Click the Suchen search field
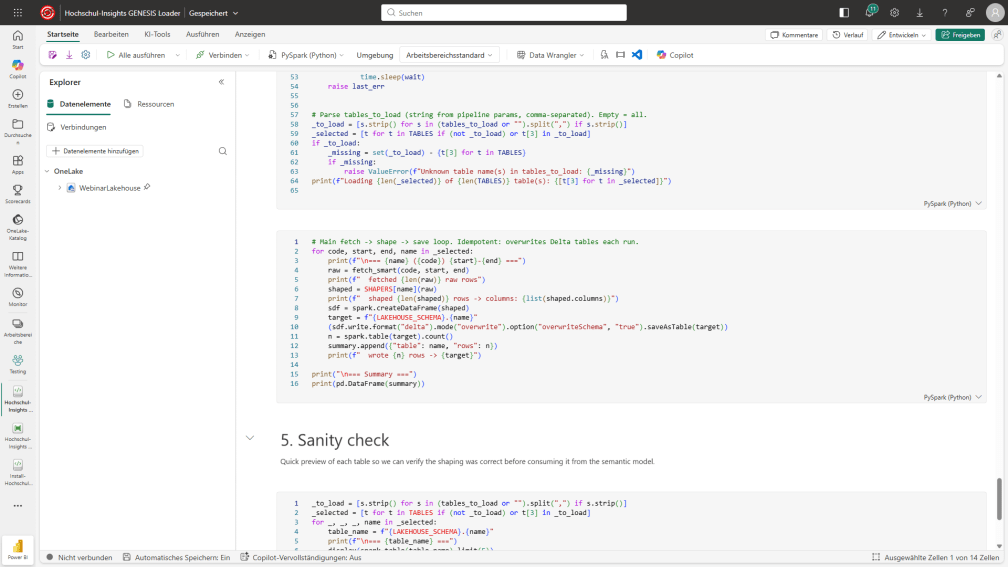The height and width of the screenshot is (567, 1008). pos(504,12)
